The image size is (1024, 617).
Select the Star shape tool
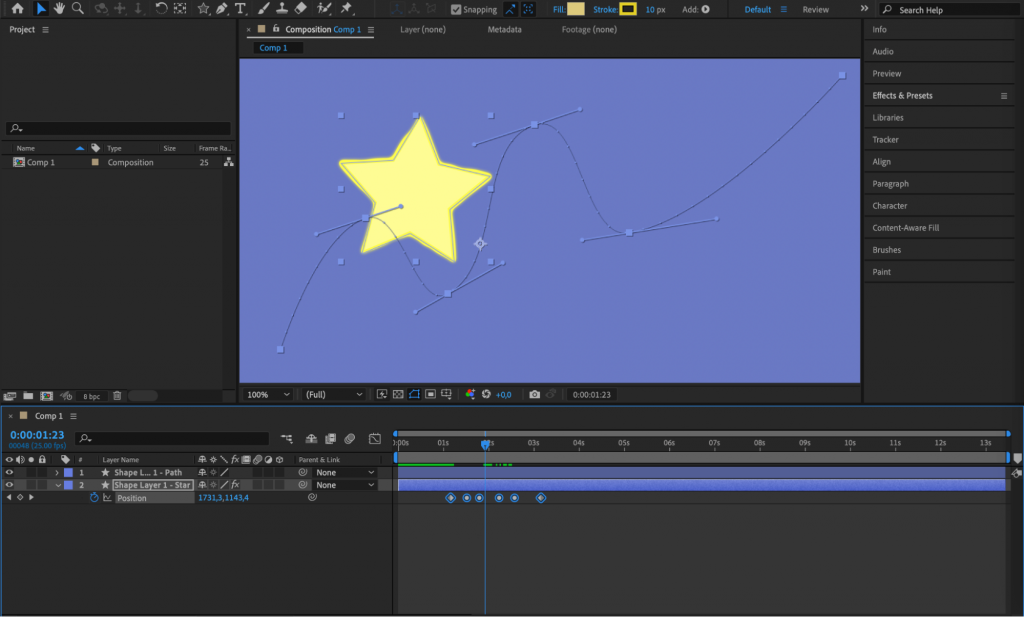[204, 8]
